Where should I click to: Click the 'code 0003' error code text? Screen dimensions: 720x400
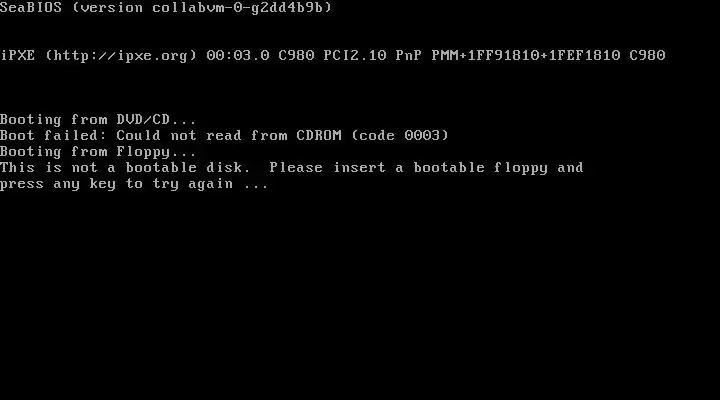click(399, 135)
